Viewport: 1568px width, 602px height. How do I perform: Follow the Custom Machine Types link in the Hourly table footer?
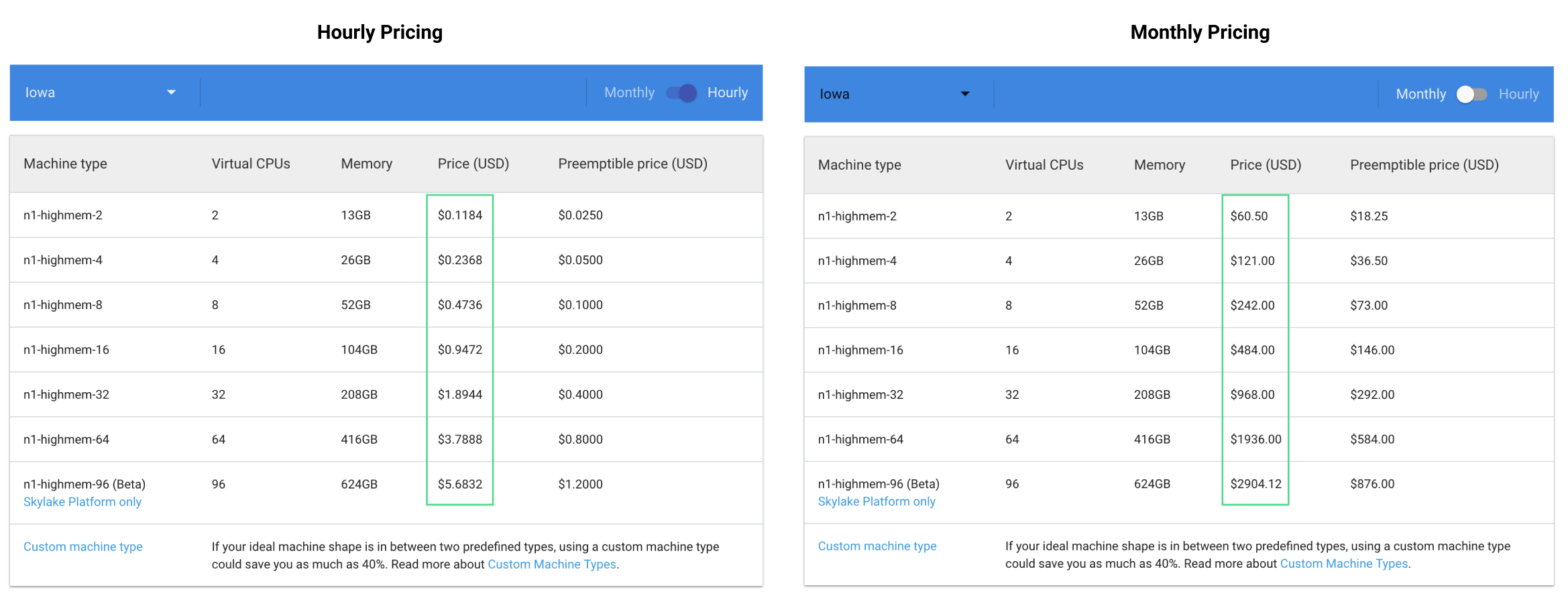point(551,564)
